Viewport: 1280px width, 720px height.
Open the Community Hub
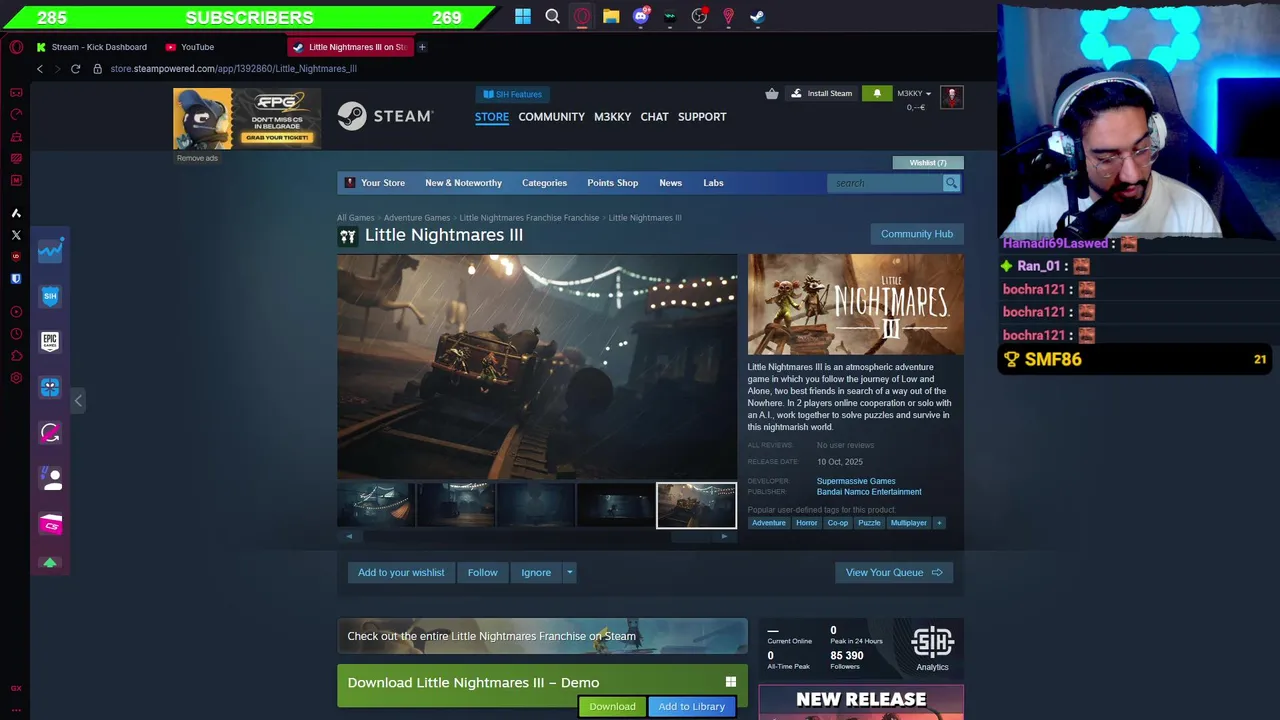(x=917, y=234)
